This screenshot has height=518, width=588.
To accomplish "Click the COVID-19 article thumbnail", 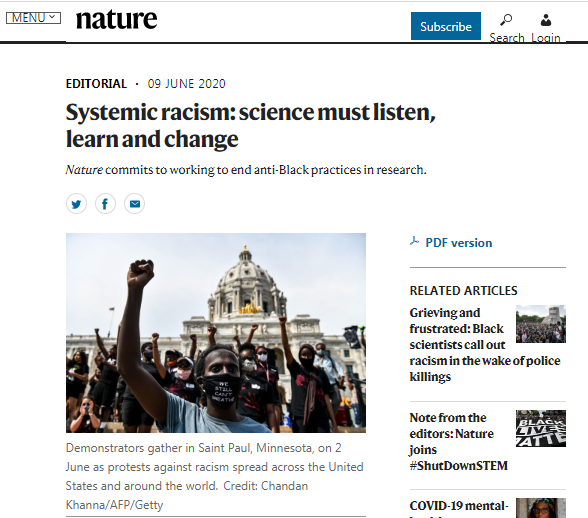I will (x=541, y=508).
